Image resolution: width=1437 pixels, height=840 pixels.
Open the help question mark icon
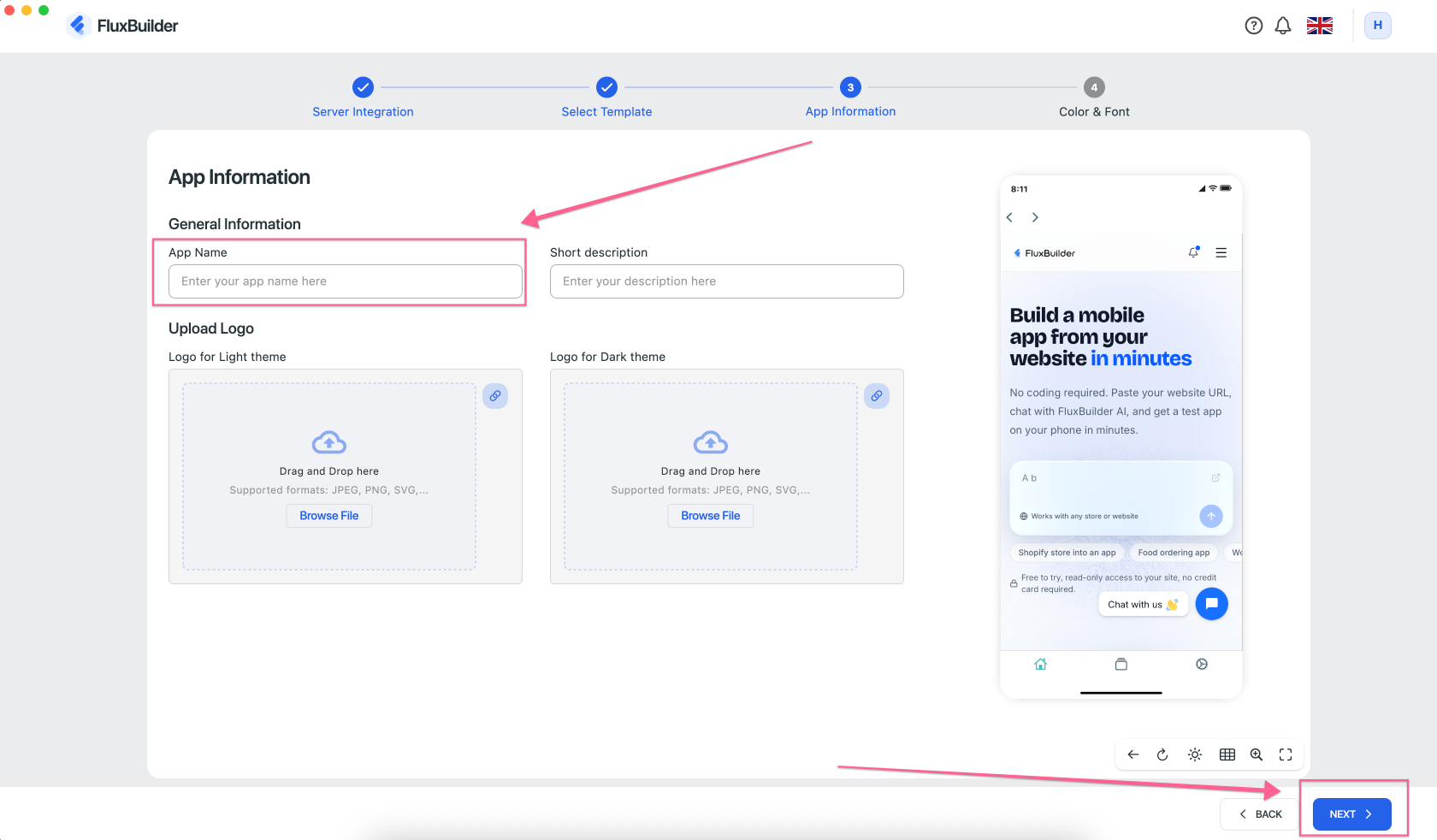(1253, 26)
